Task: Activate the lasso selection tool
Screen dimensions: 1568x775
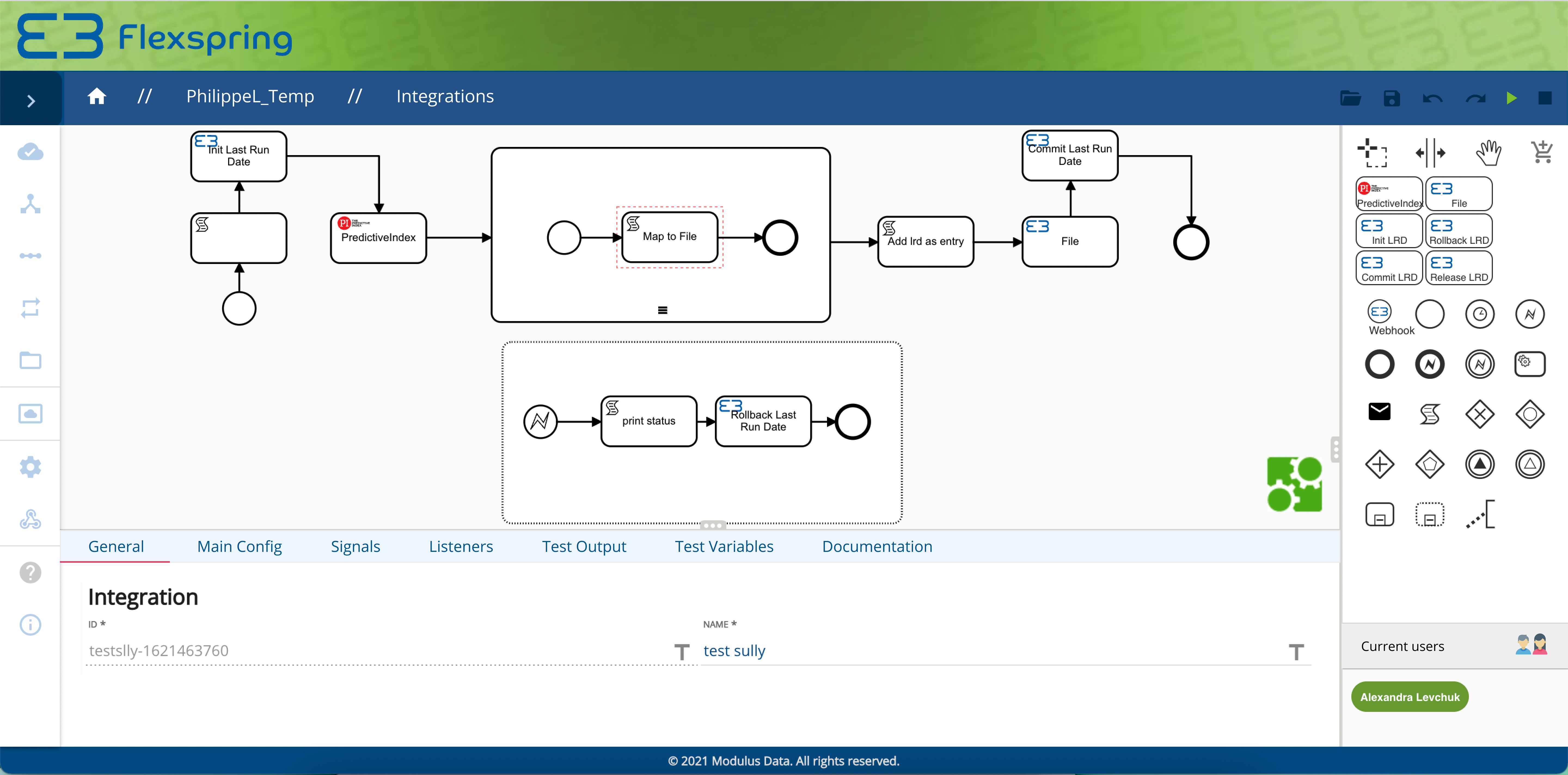Action: [1372, 153]
